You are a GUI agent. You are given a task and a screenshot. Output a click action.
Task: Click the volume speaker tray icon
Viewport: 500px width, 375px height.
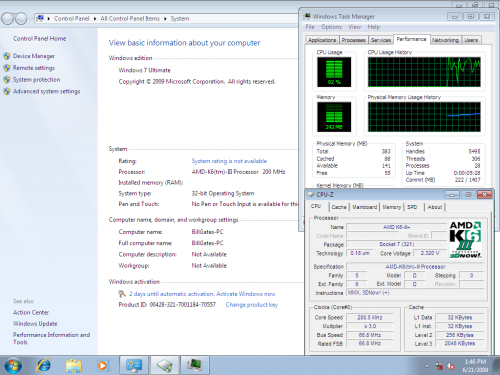click(x=451, y=366)
